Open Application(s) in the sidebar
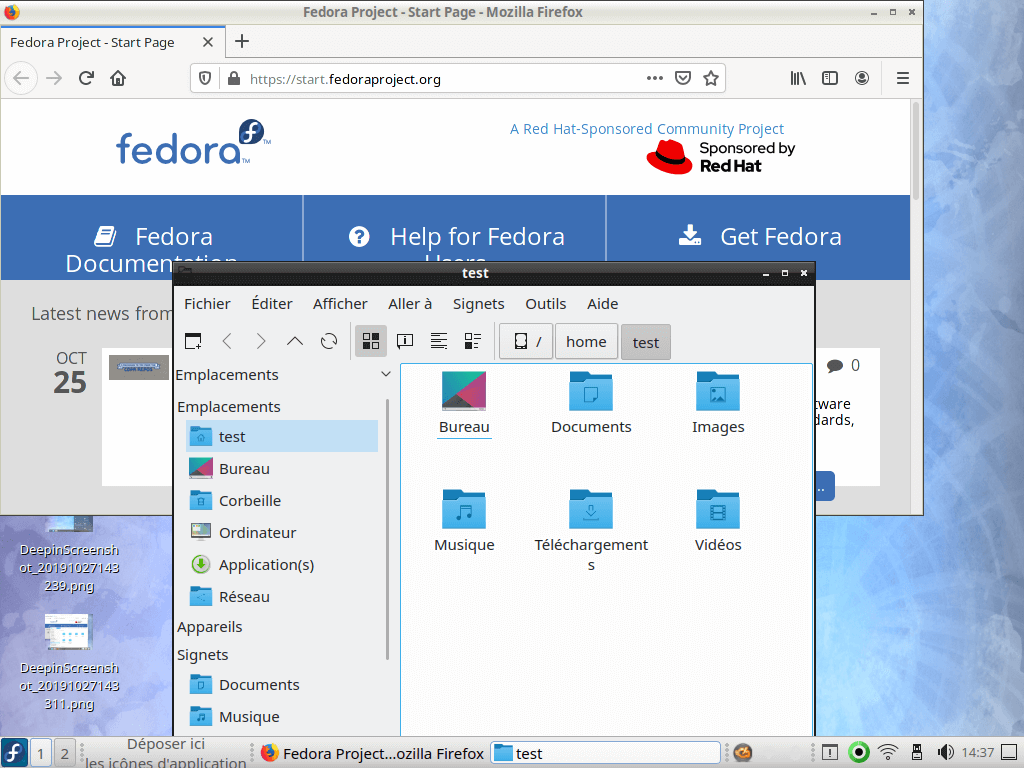 click(x=282, y=564)
